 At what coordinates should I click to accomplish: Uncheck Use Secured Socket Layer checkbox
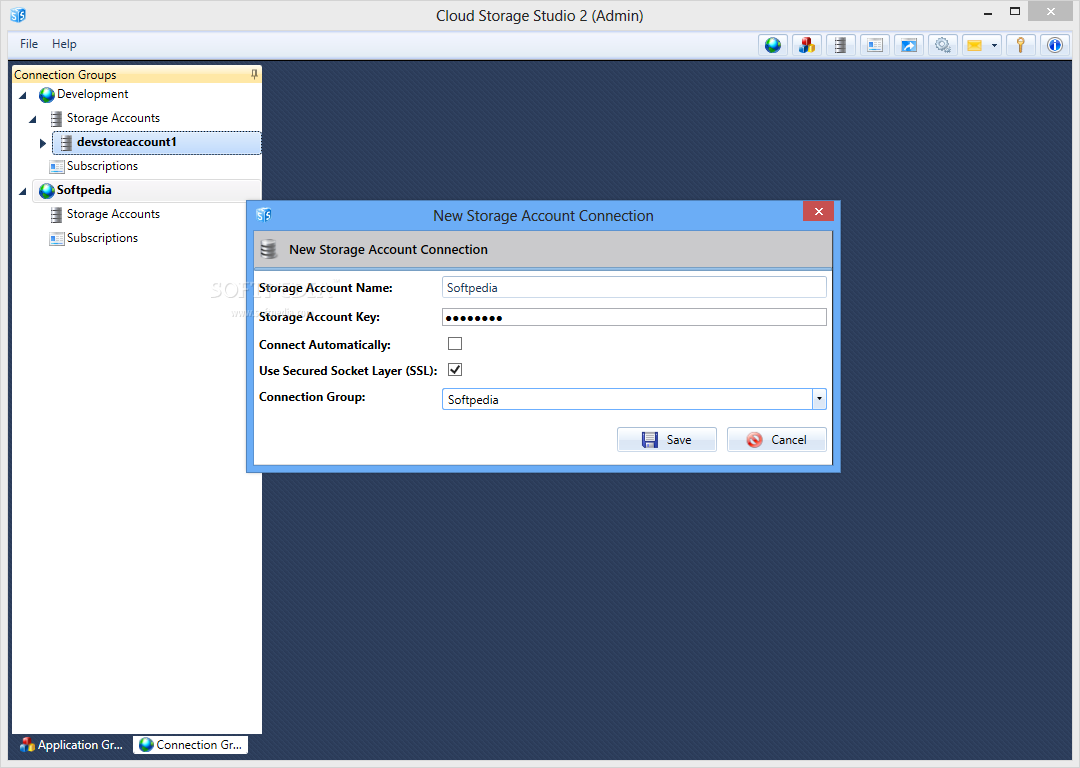pos(455,370)
